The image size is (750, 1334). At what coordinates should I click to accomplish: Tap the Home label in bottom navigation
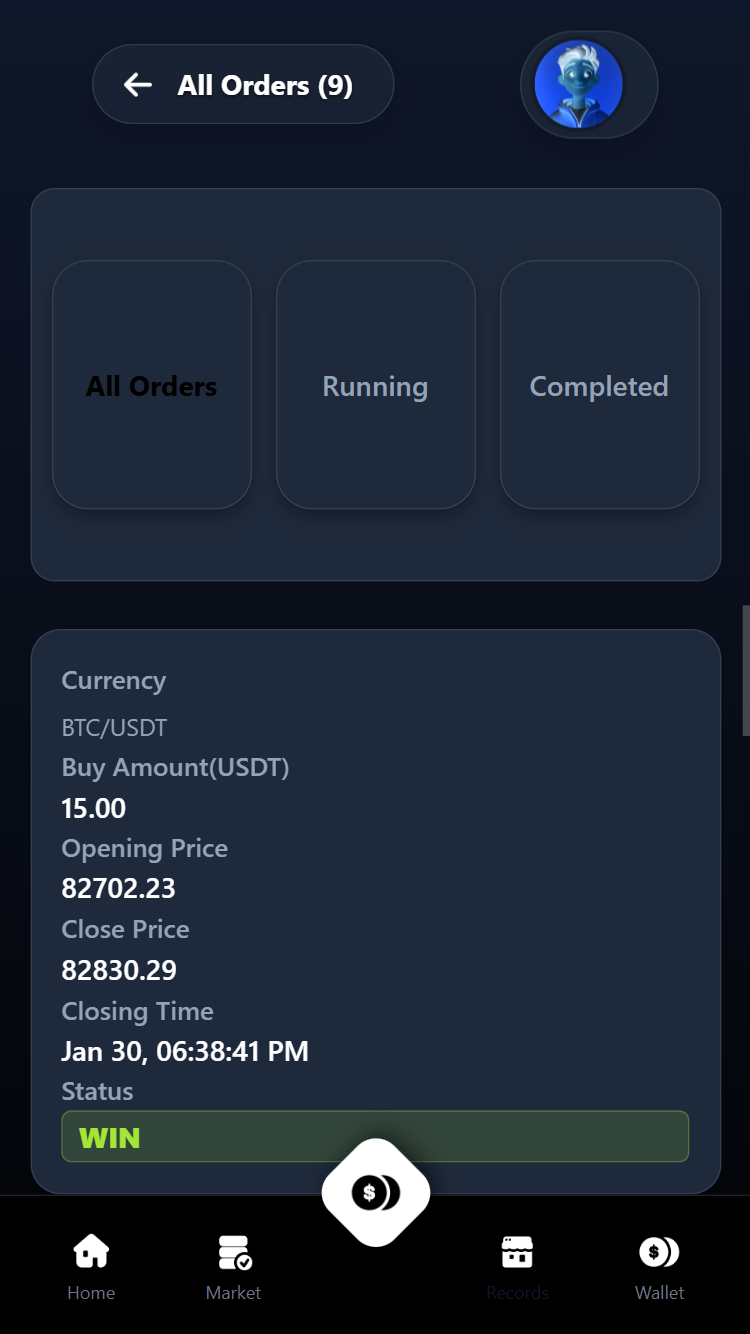tap(91, 1293)
